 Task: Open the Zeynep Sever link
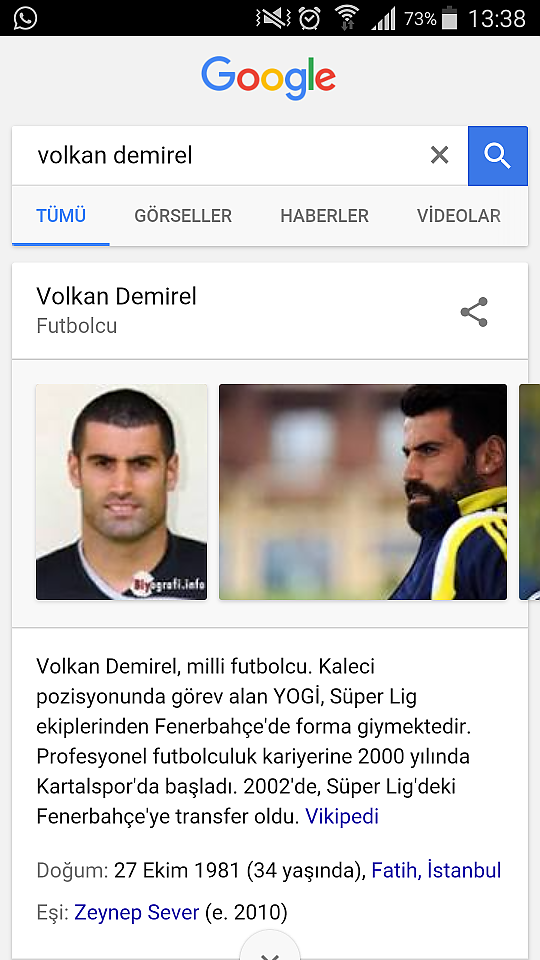tap(137, 913)
